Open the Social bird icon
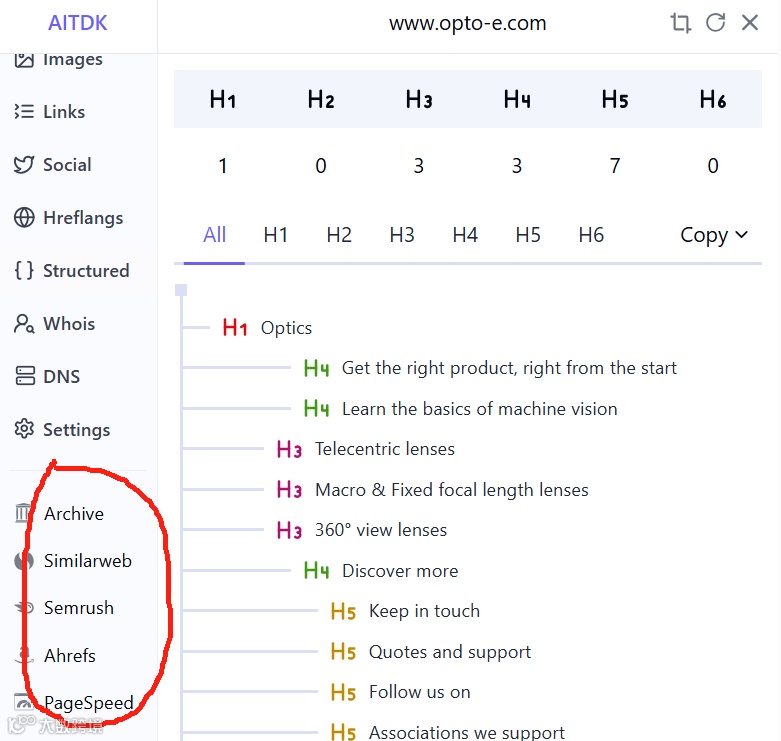This screenshot has width=781, height=741. [x=24, y=165]
